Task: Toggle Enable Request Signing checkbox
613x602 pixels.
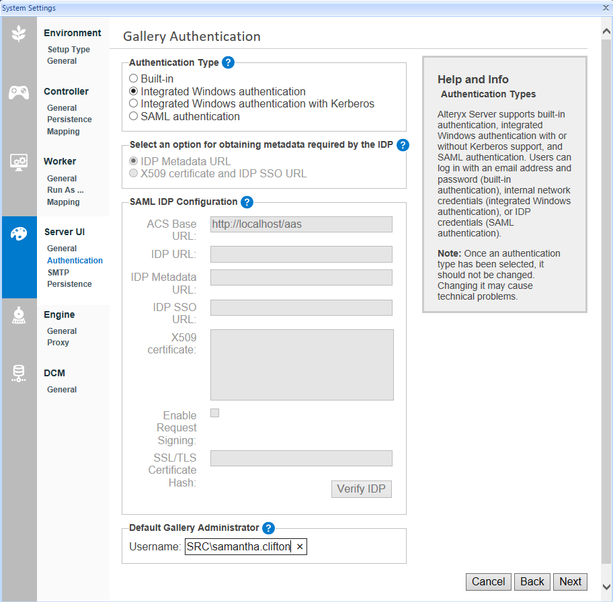Action: click(215, 413)
